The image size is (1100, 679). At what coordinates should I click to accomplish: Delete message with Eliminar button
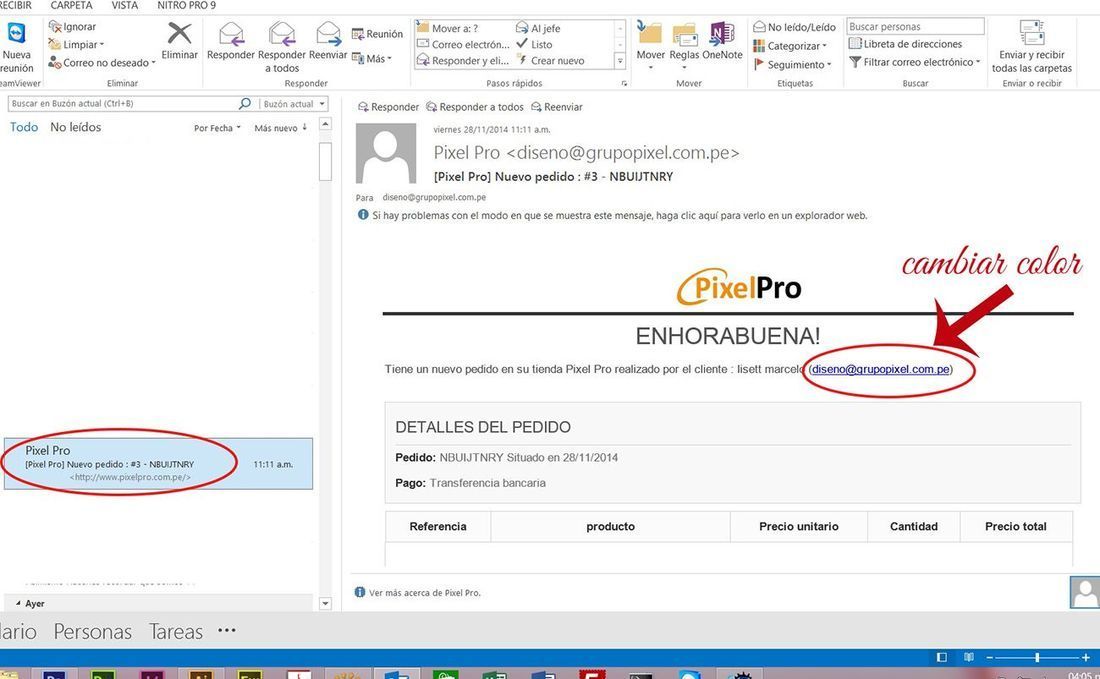pos(180,41)
